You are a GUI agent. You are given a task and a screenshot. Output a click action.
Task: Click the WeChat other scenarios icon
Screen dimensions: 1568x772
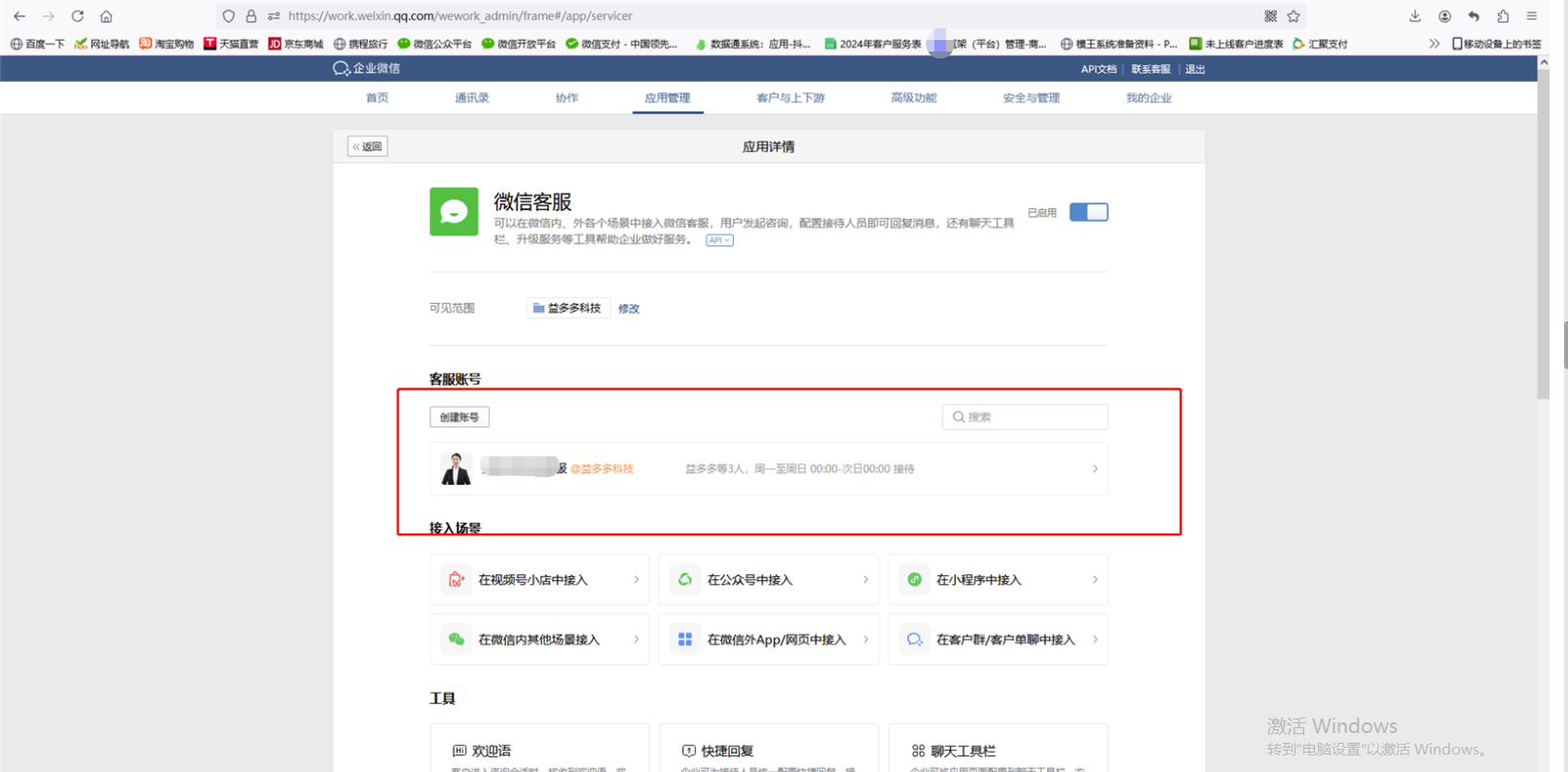(456, 640)
